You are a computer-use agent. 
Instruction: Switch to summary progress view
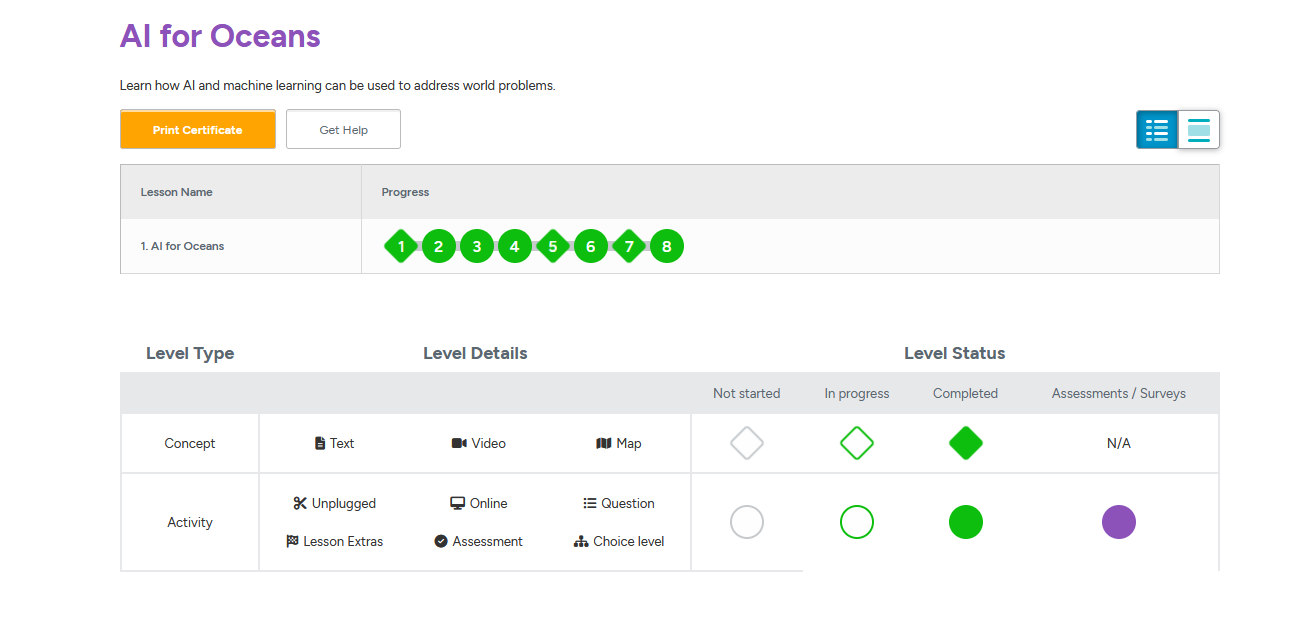(x=1199, y=130)
